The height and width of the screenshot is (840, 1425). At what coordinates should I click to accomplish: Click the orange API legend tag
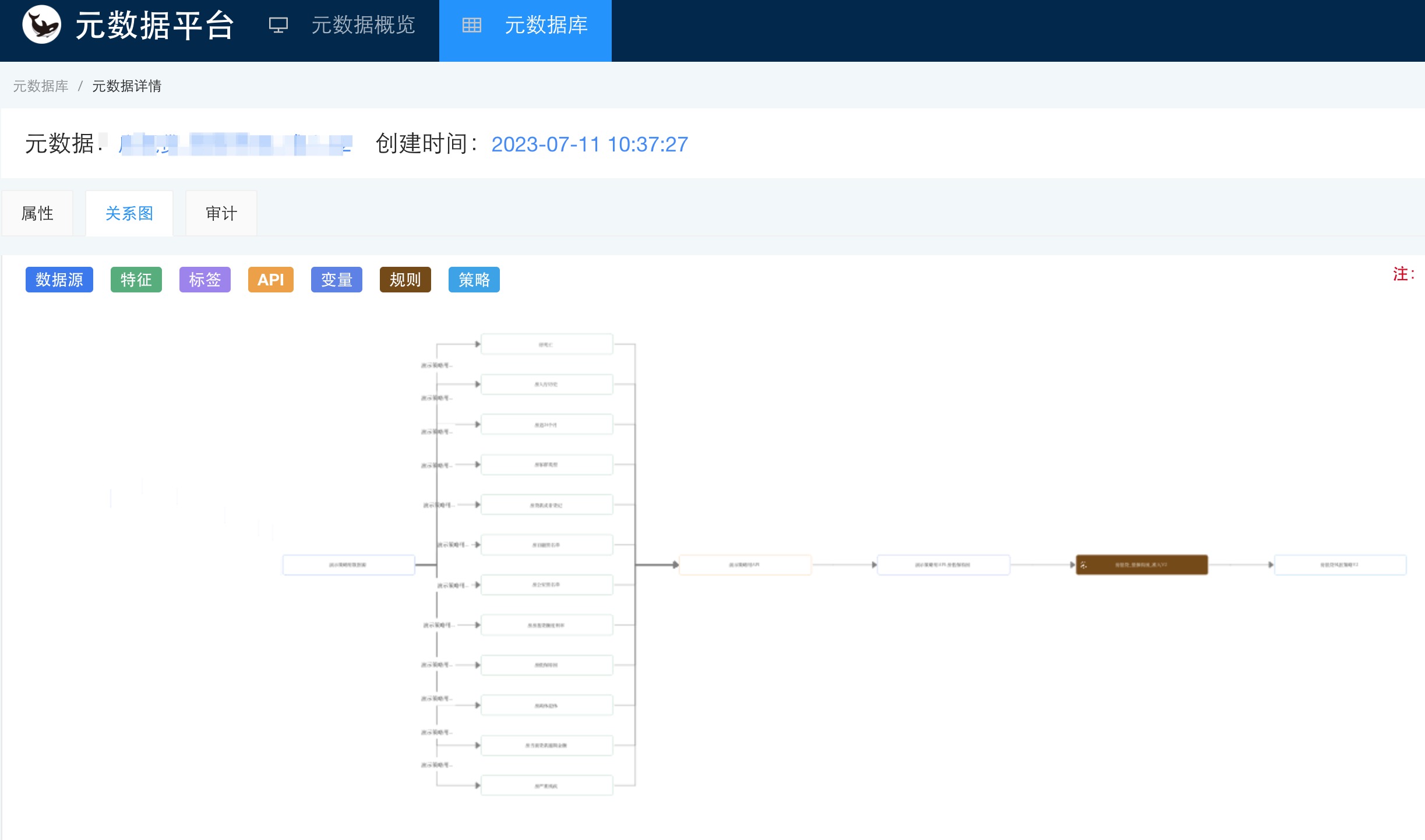(271, 280)
